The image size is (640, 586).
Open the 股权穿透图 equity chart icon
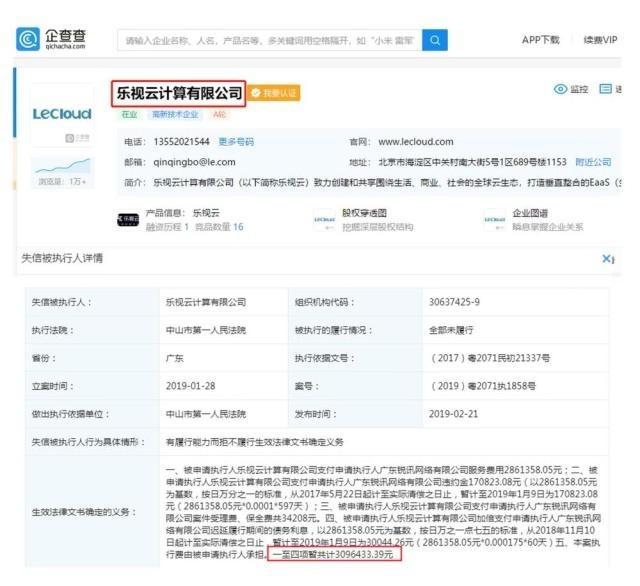324,220
